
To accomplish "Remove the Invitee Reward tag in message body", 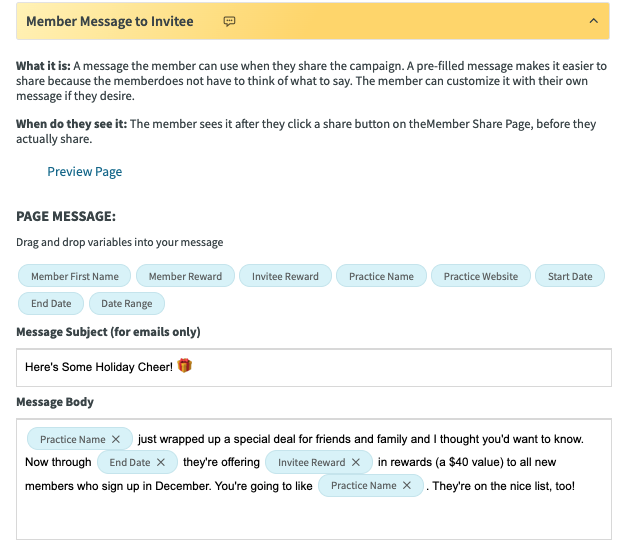I will [x=356, y=462].
